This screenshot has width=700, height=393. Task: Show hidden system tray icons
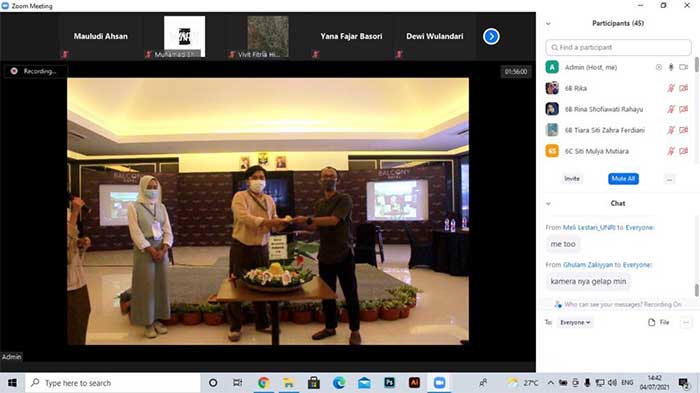tap(550, 383)
